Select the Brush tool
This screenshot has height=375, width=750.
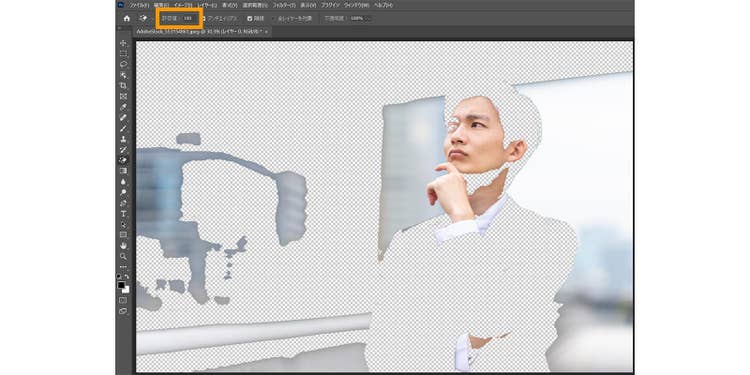point(123,128)
